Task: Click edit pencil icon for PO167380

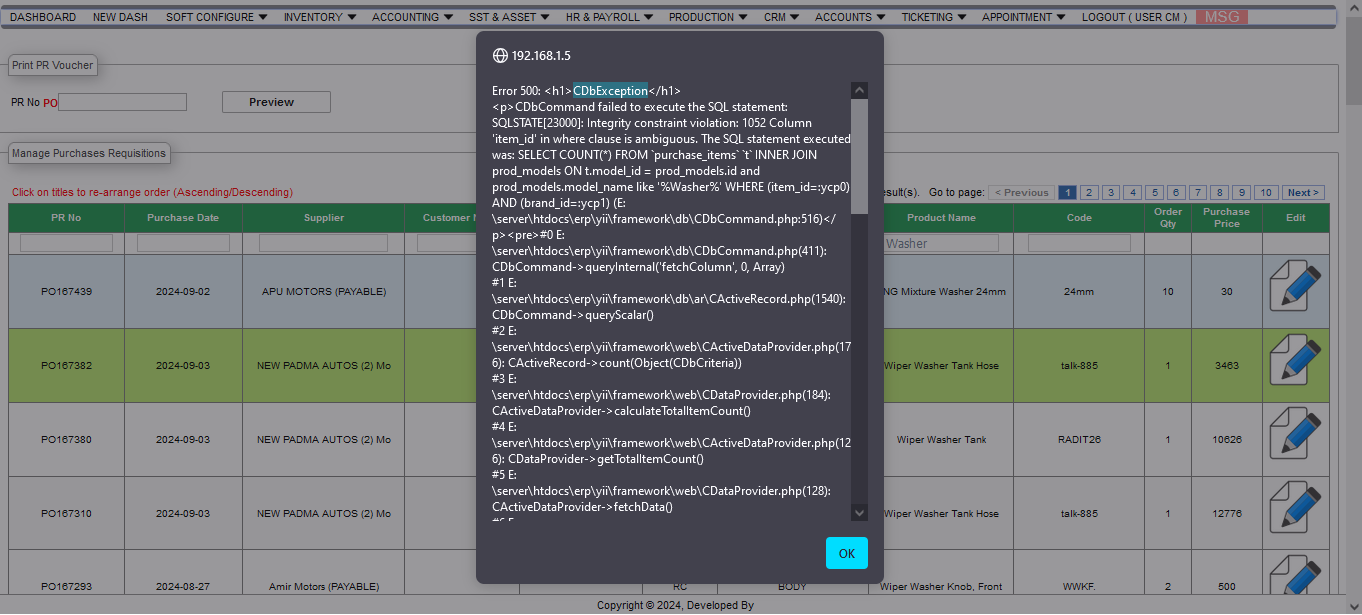Action: click(x=1295, y=440)
